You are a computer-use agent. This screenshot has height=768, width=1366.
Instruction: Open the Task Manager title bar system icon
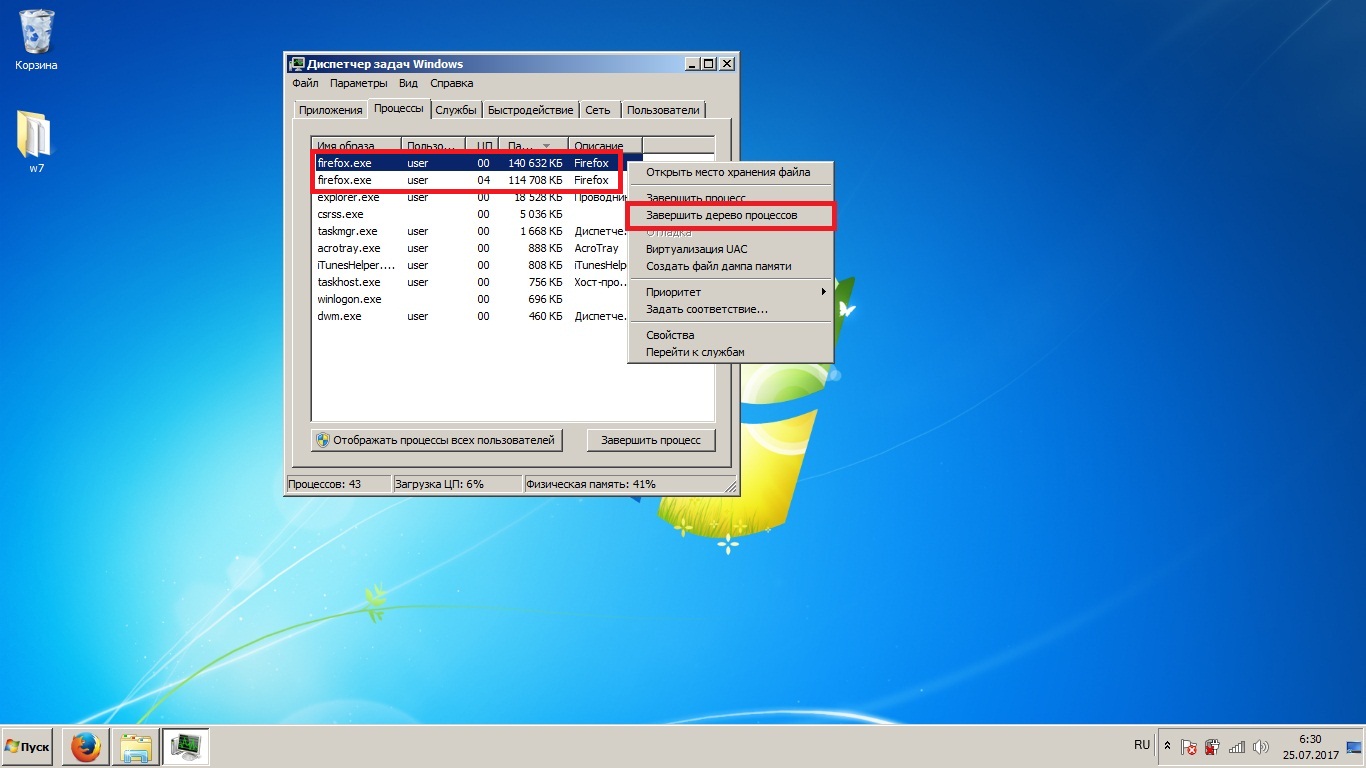(296, 64)
